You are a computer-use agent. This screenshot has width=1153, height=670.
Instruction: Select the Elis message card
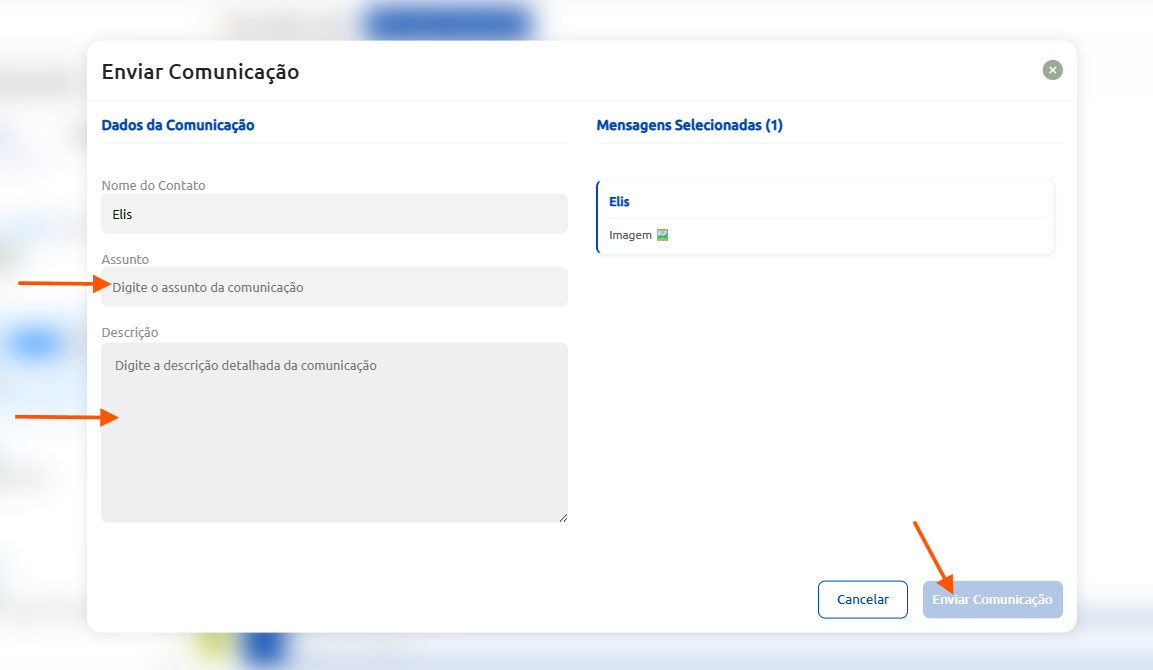click(825, 218)
